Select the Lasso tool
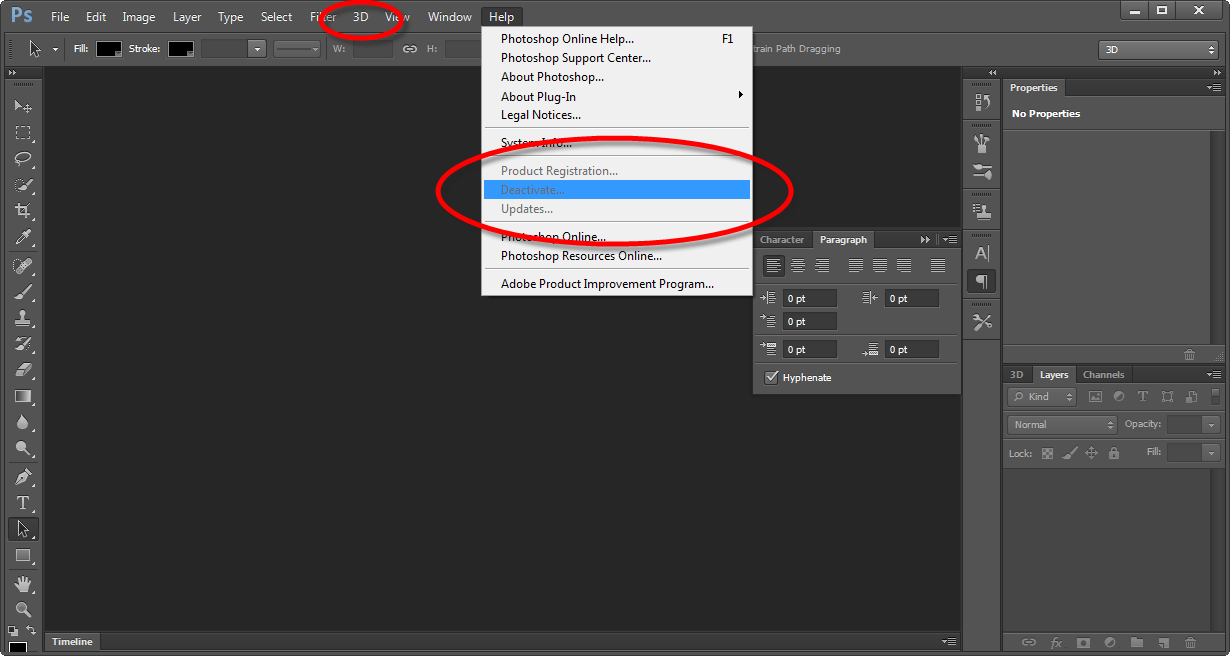 (22, 159)
